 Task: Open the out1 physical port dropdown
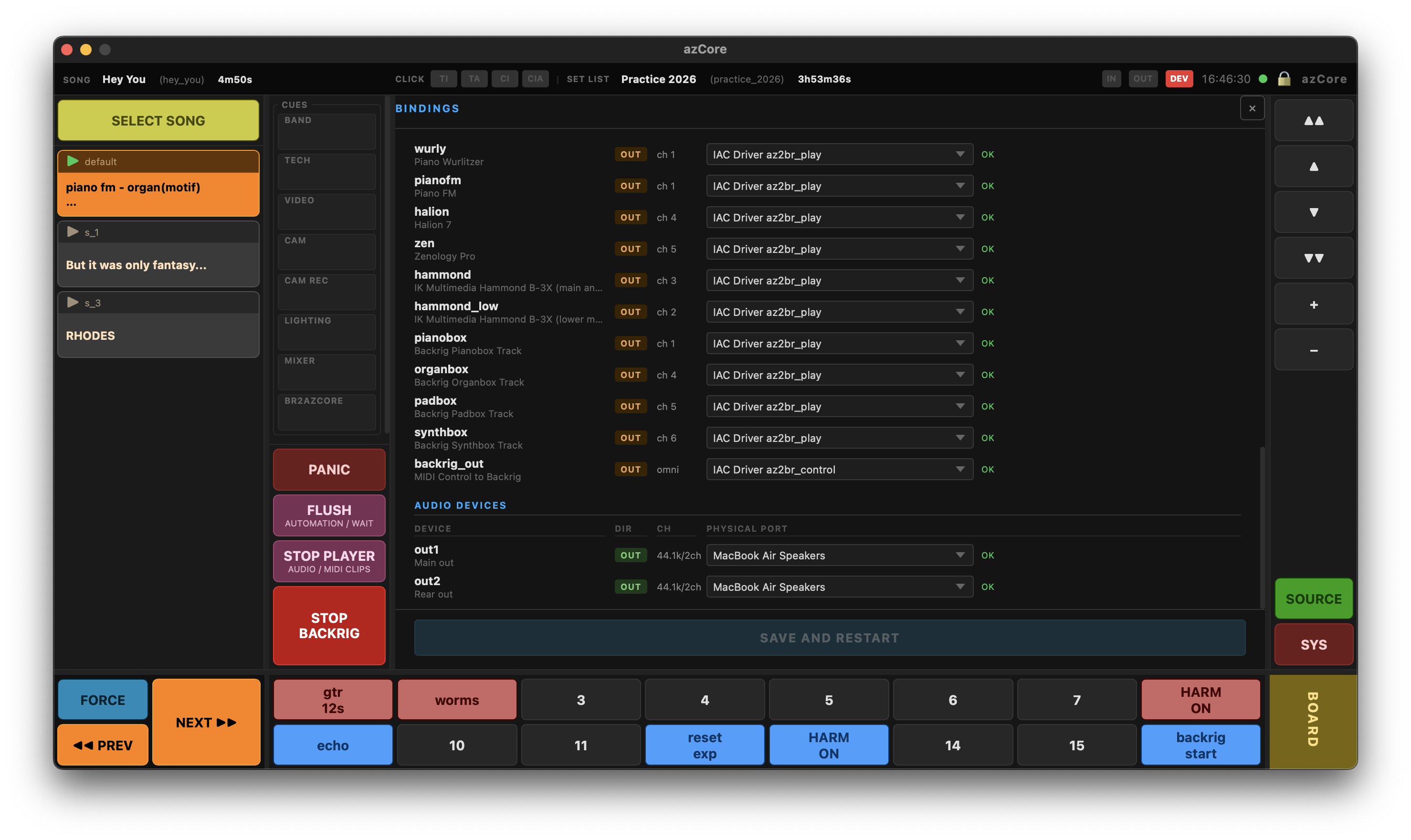point(839,555)
